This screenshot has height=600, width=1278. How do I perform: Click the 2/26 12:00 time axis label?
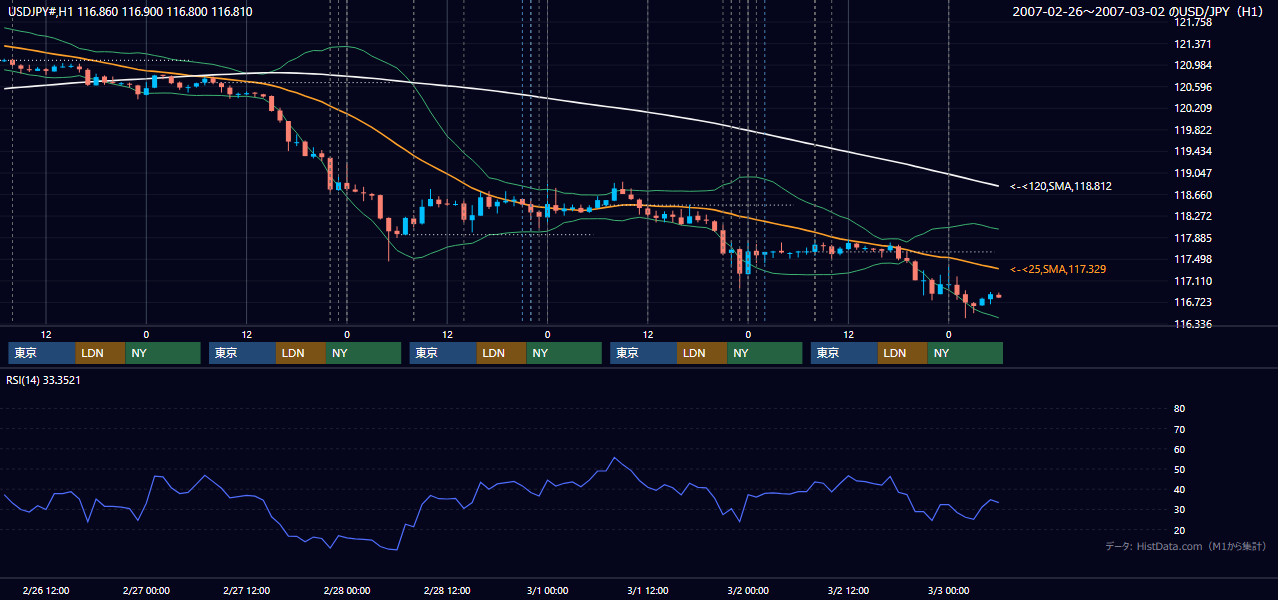46,590
